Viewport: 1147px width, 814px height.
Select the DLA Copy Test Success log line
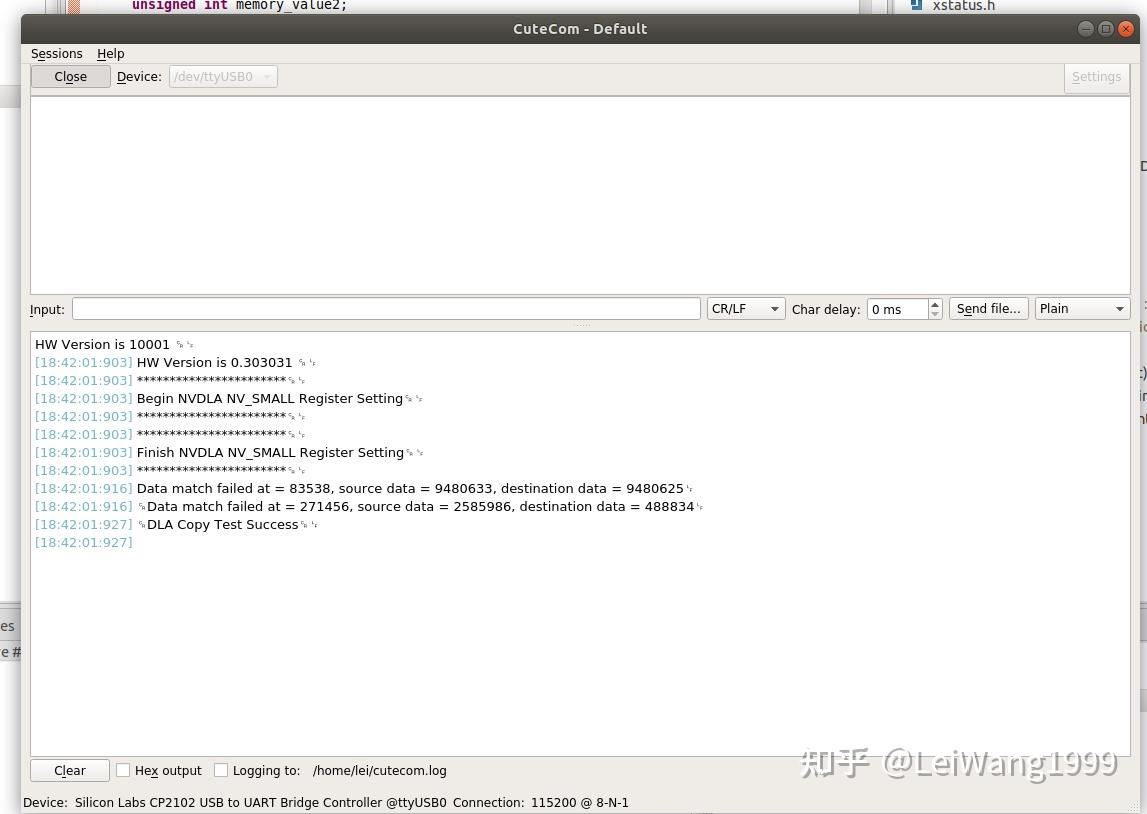tap(222, 524)
